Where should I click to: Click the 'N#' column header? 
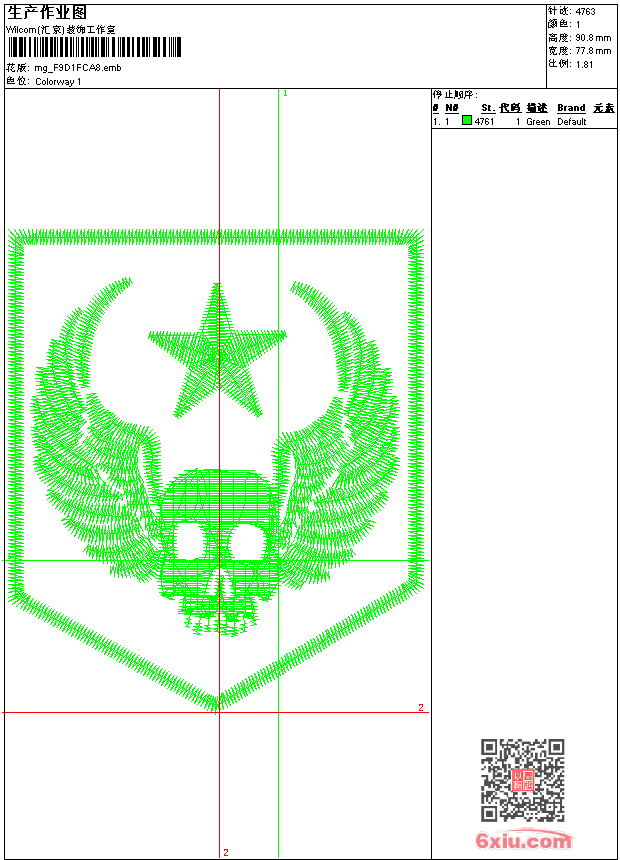(x=452, y=108)
